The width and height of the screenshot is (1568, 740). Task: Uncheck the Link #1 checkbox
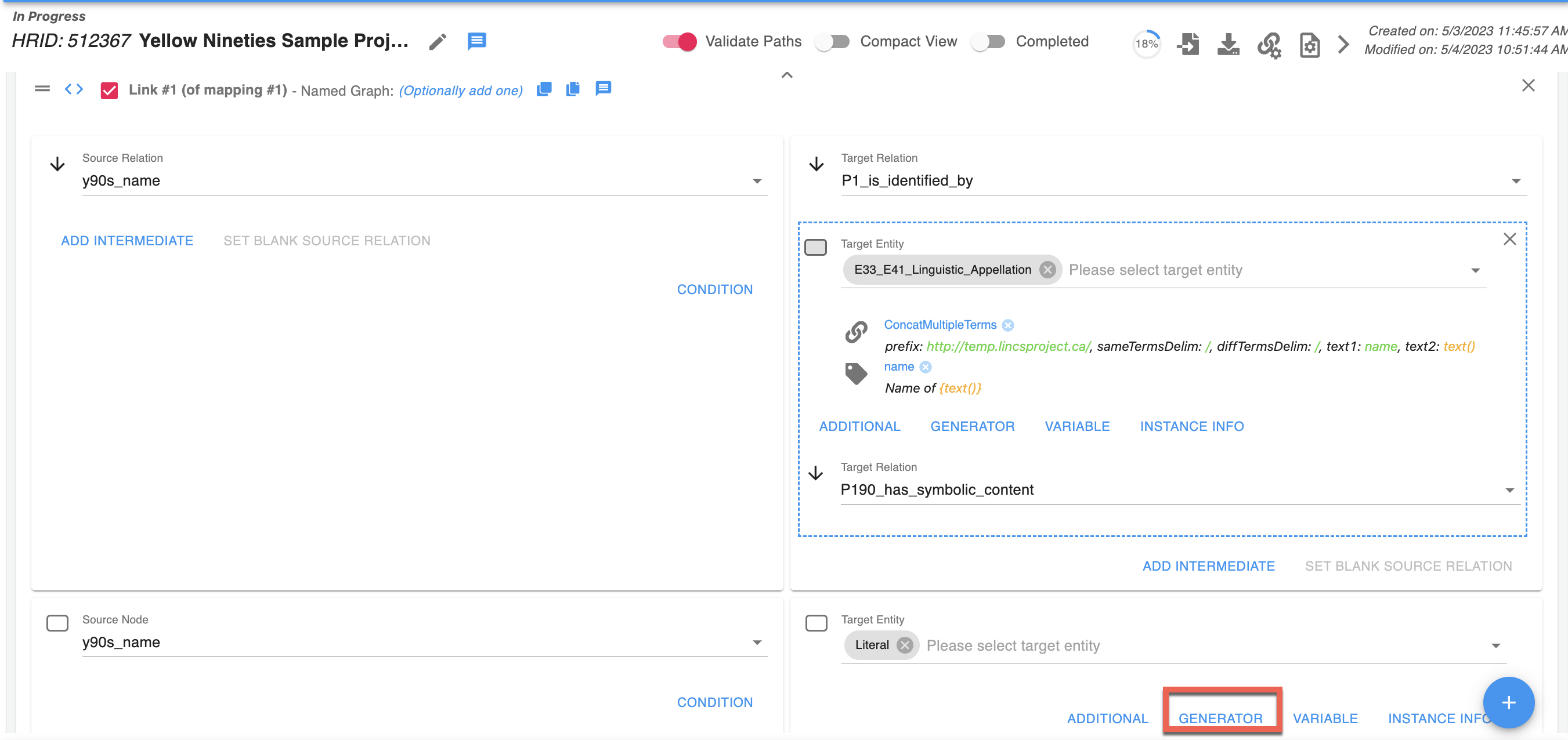110,90
